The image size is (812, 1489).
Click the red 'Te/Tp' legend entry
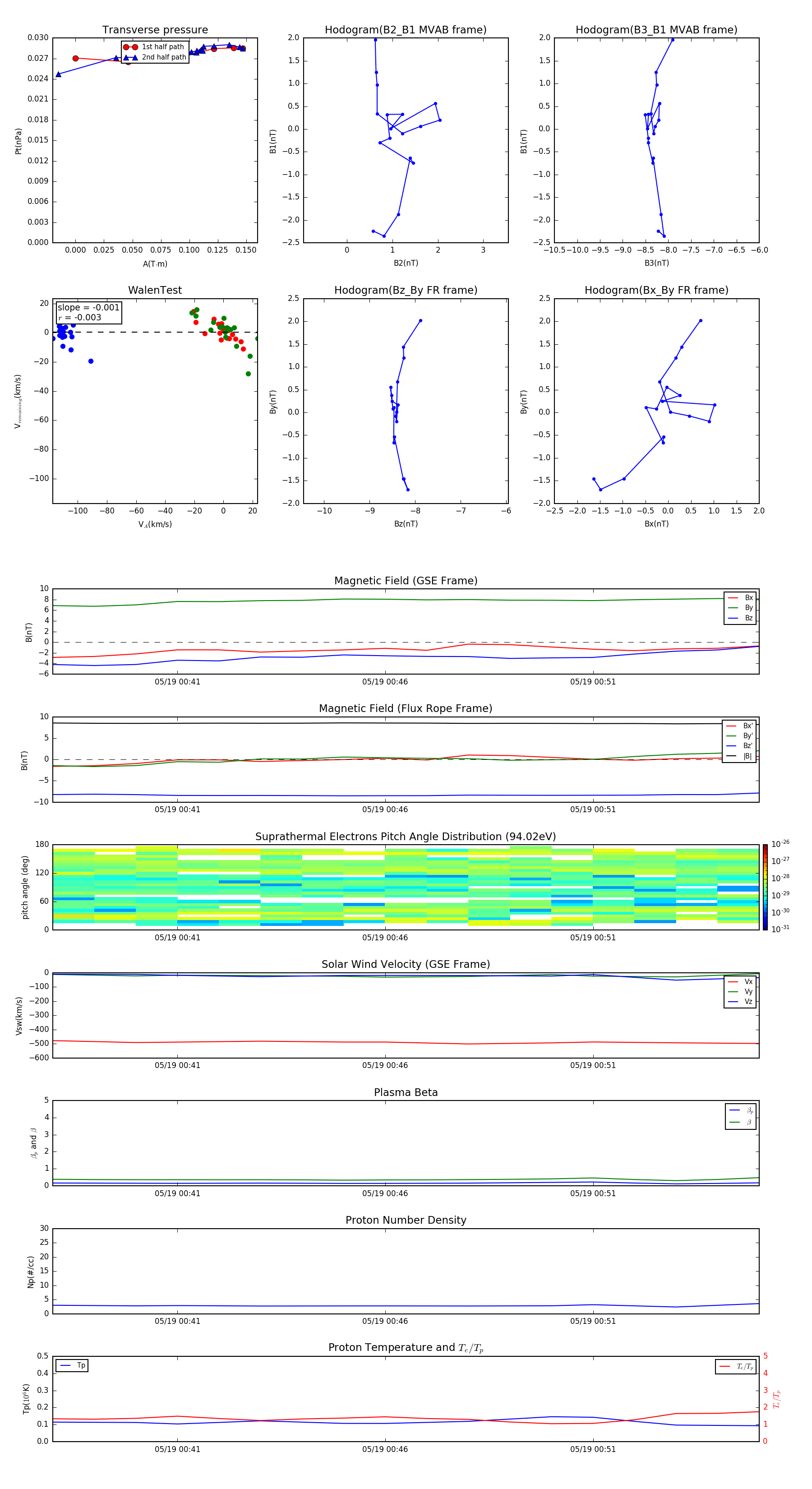[x=736, y=1366]
